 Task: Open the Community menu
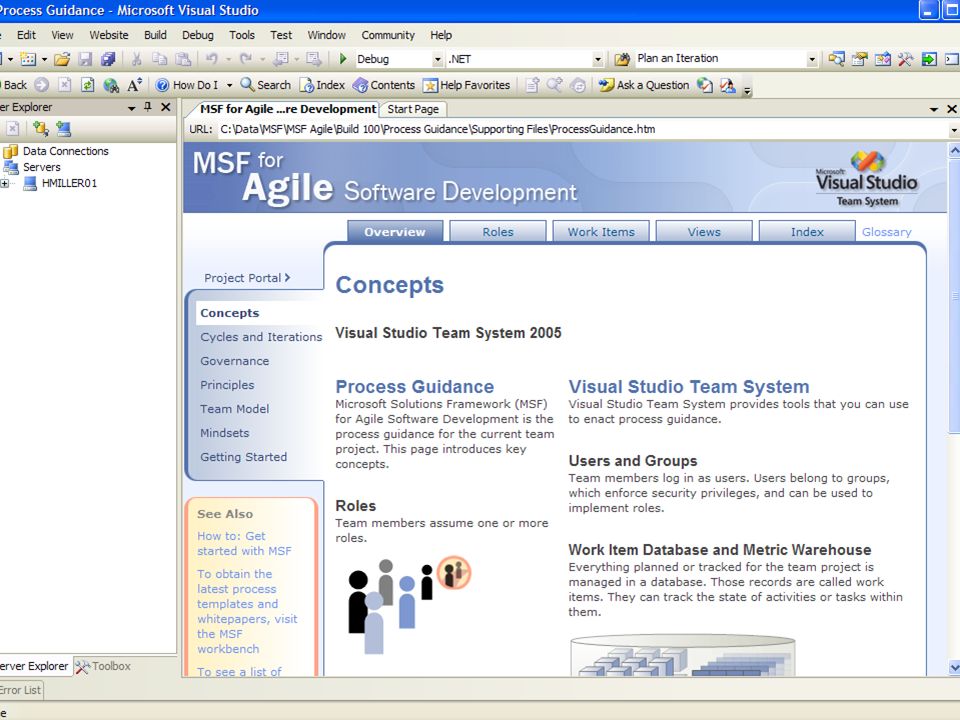pos(388,35)
